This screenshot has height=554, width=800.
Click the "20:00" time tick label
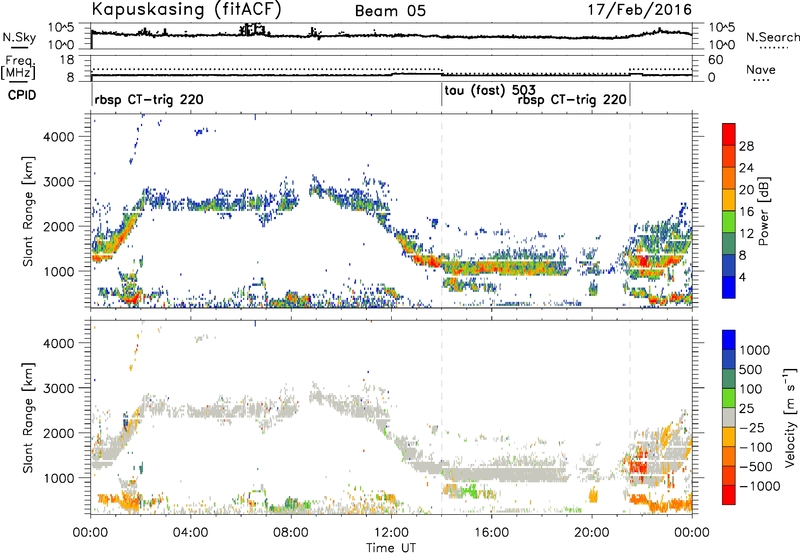(592, 533)
